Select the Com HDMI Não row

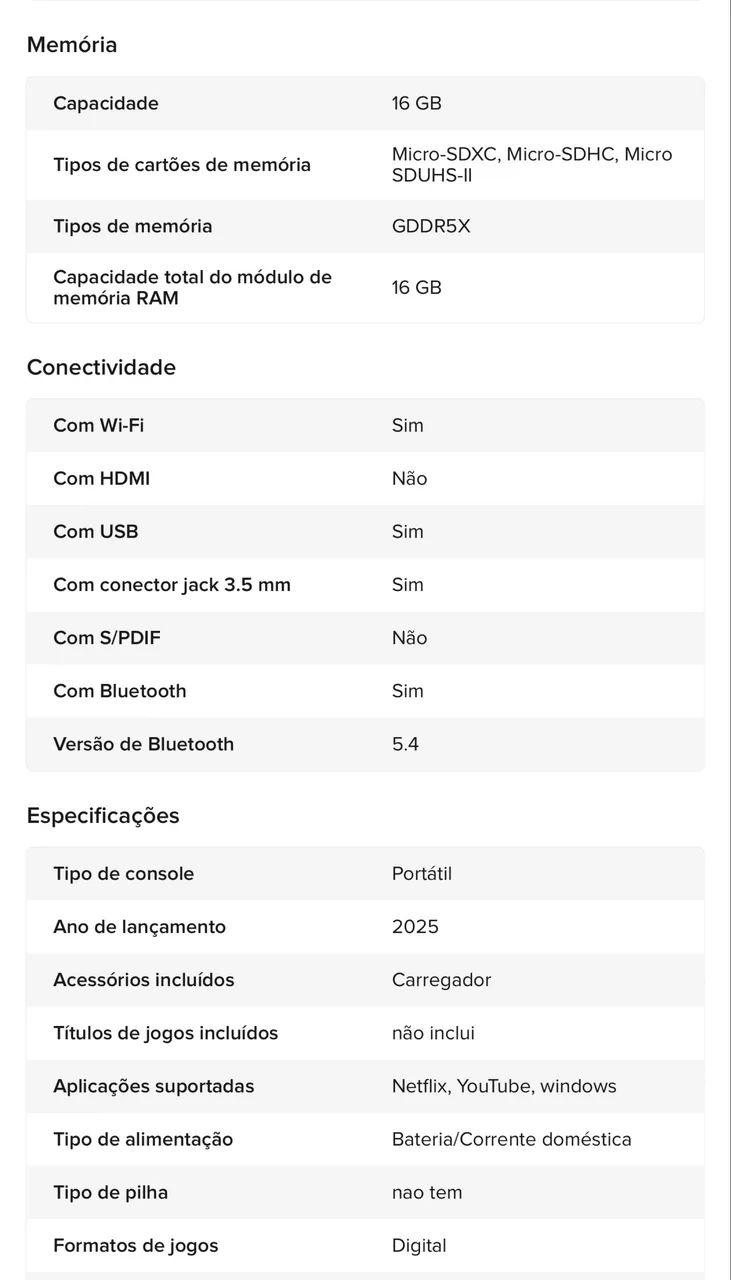(365, 478)
